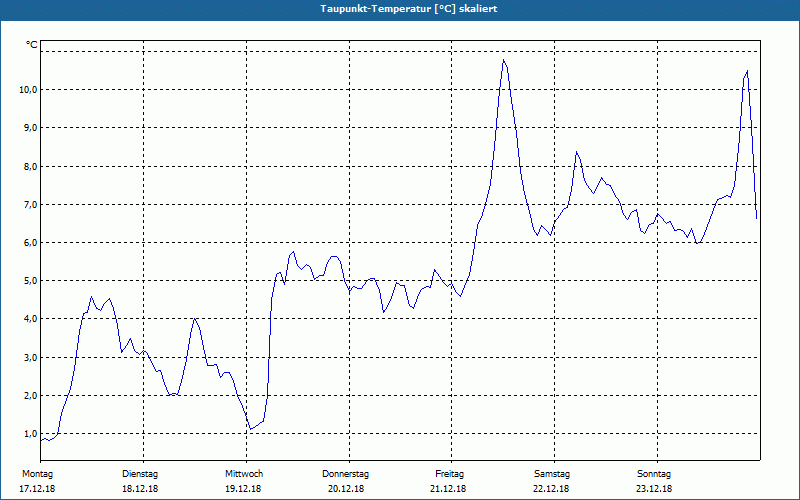
Task: Click the date 17.12.18
Action: click(37, 489)
